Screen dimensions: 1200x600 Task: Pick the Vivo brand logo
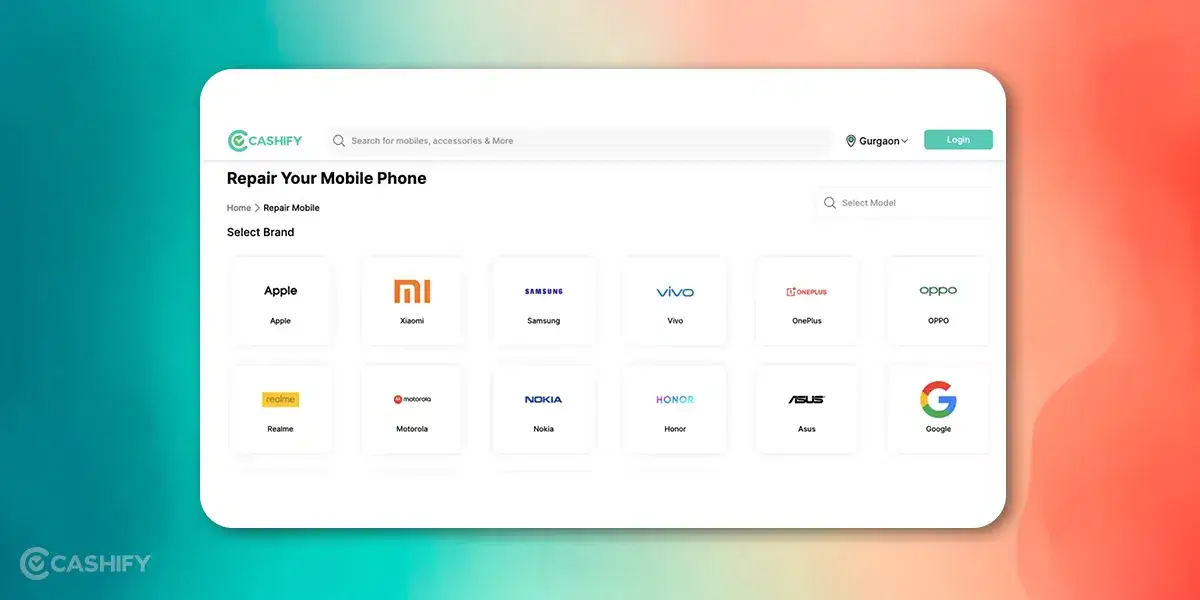click(x=675, y=292)
